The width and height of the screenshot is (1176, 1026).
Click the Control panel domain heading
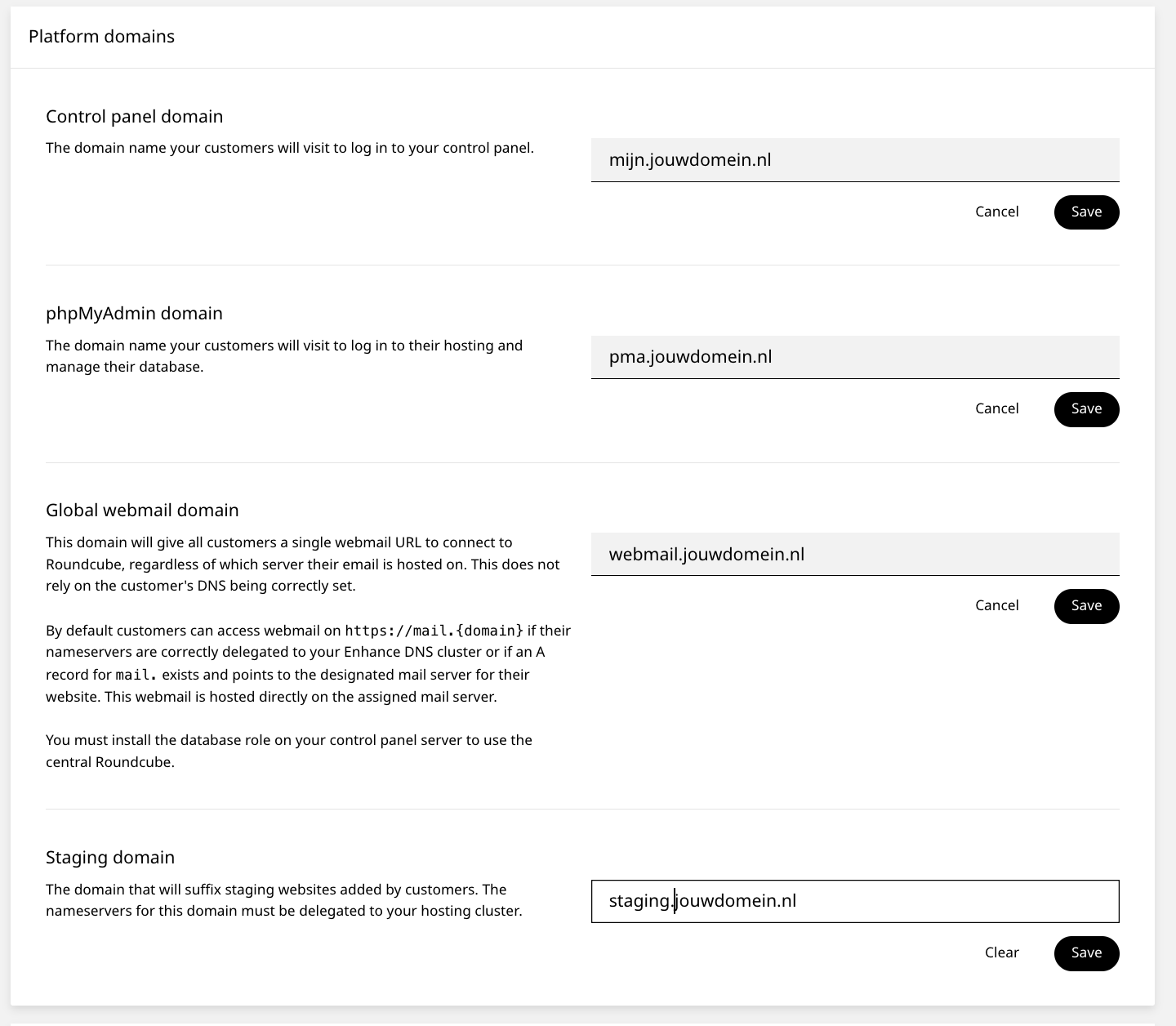[134, 117]
